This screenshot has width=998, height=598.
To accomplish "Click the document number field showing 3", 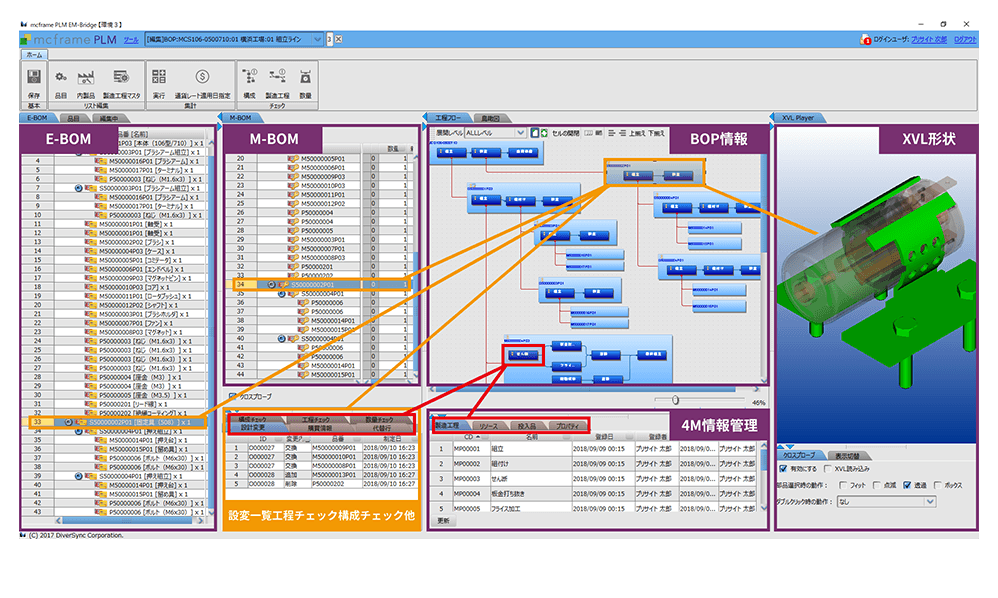I will click(330, 39).
